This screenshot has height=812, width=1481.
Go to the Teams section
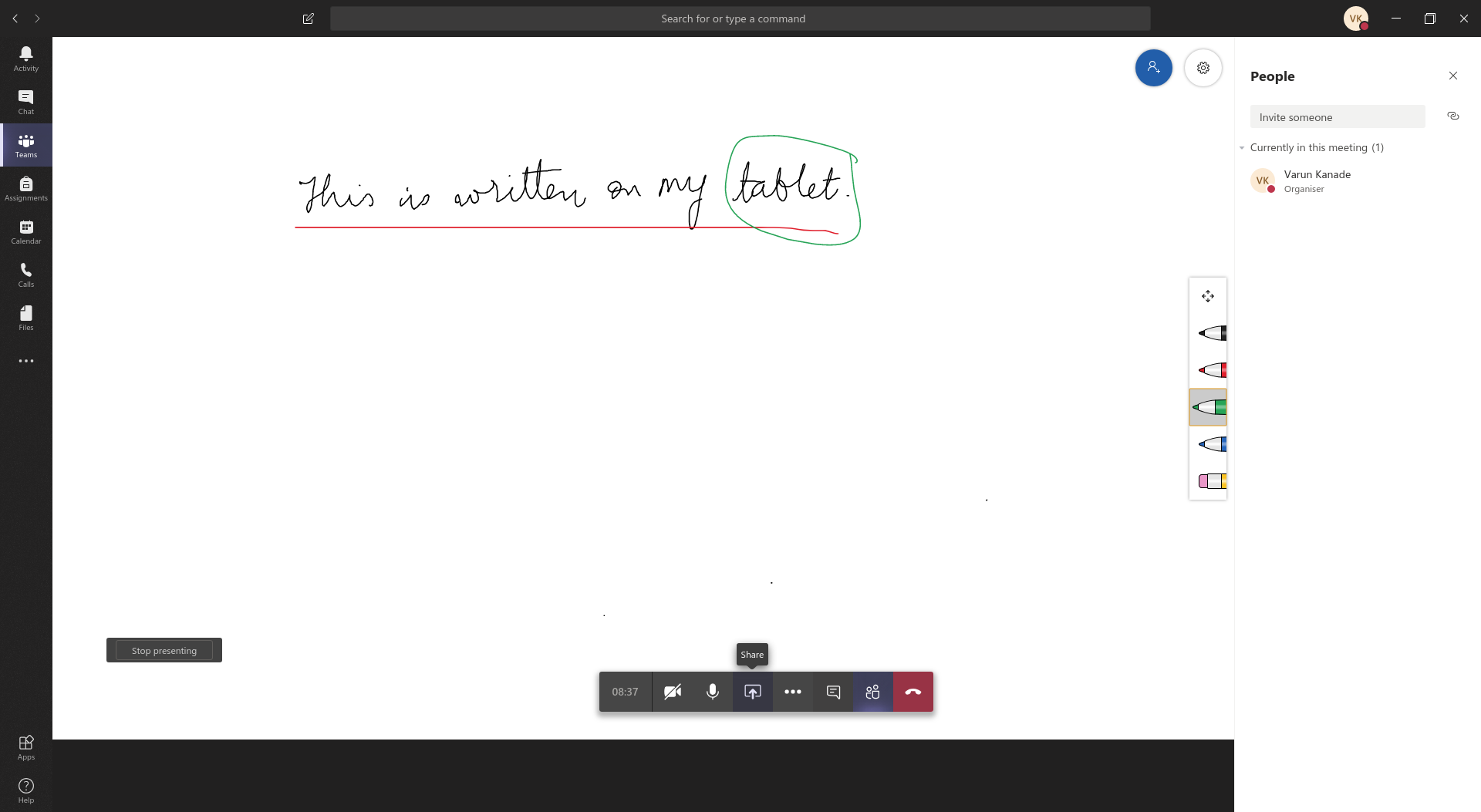[26, 145]
